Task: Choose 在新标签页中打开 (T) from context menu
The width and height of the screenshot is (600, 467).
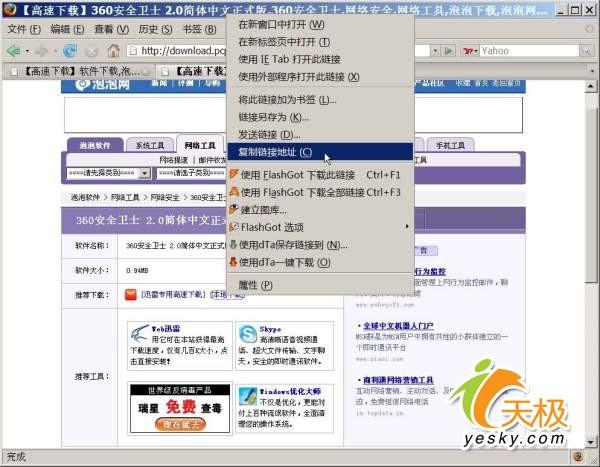Action: pos(320,42)
